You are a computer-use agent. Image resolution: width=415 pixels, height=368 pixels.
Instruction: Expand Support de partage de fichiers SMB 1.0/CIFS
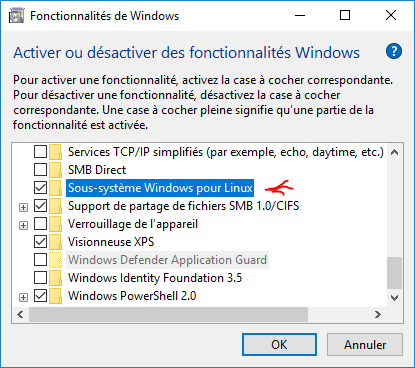[x=23, y=207]
